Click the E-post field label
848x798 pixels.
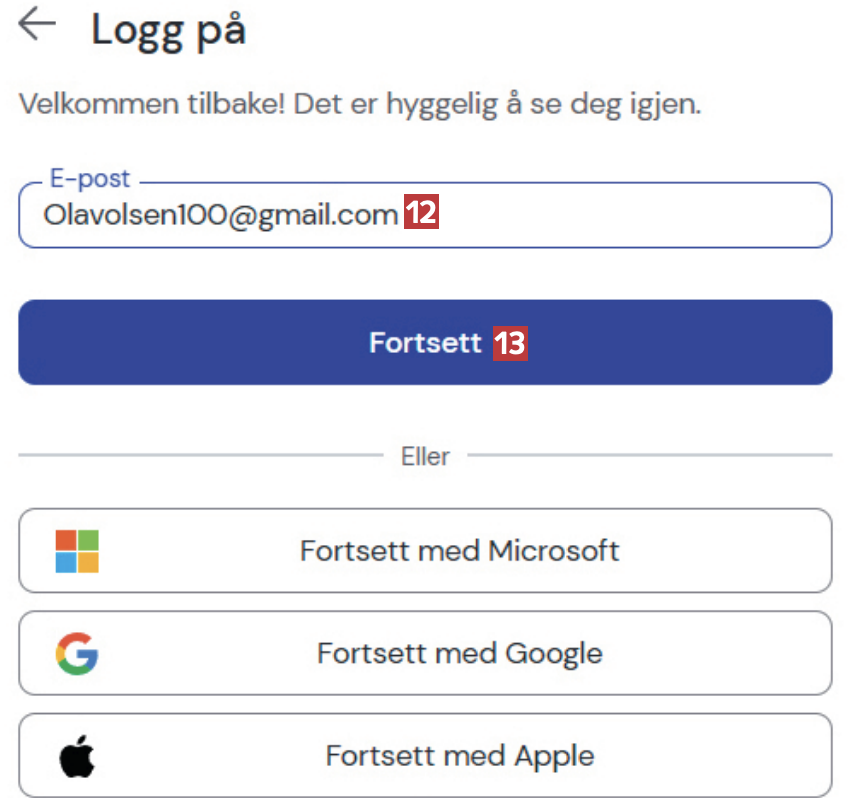pyautogui.click(x=90, y=179)
